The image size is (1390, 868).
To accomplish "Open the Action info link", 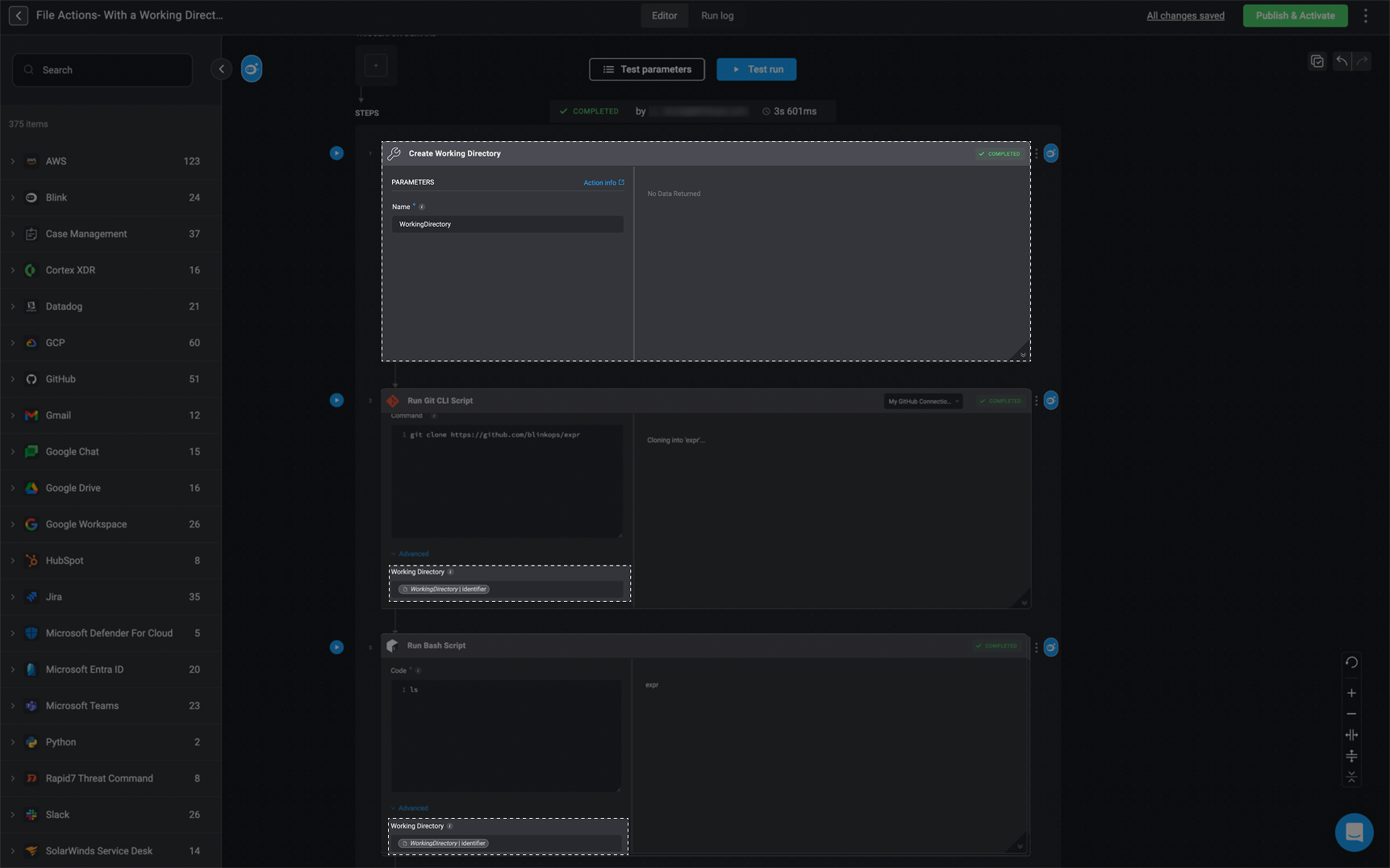I will click(603, 182).
